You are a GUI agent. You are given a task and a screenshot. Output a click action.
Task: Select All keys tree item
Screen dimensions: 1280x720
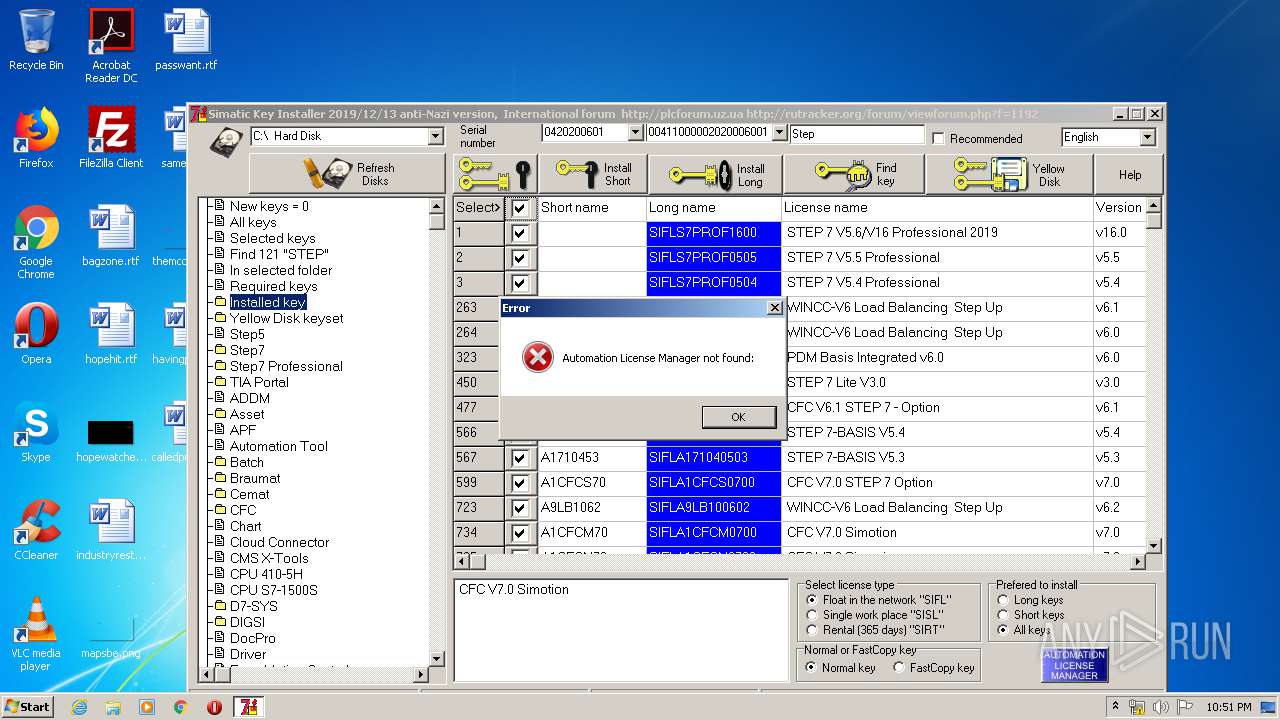click(253, 222)
